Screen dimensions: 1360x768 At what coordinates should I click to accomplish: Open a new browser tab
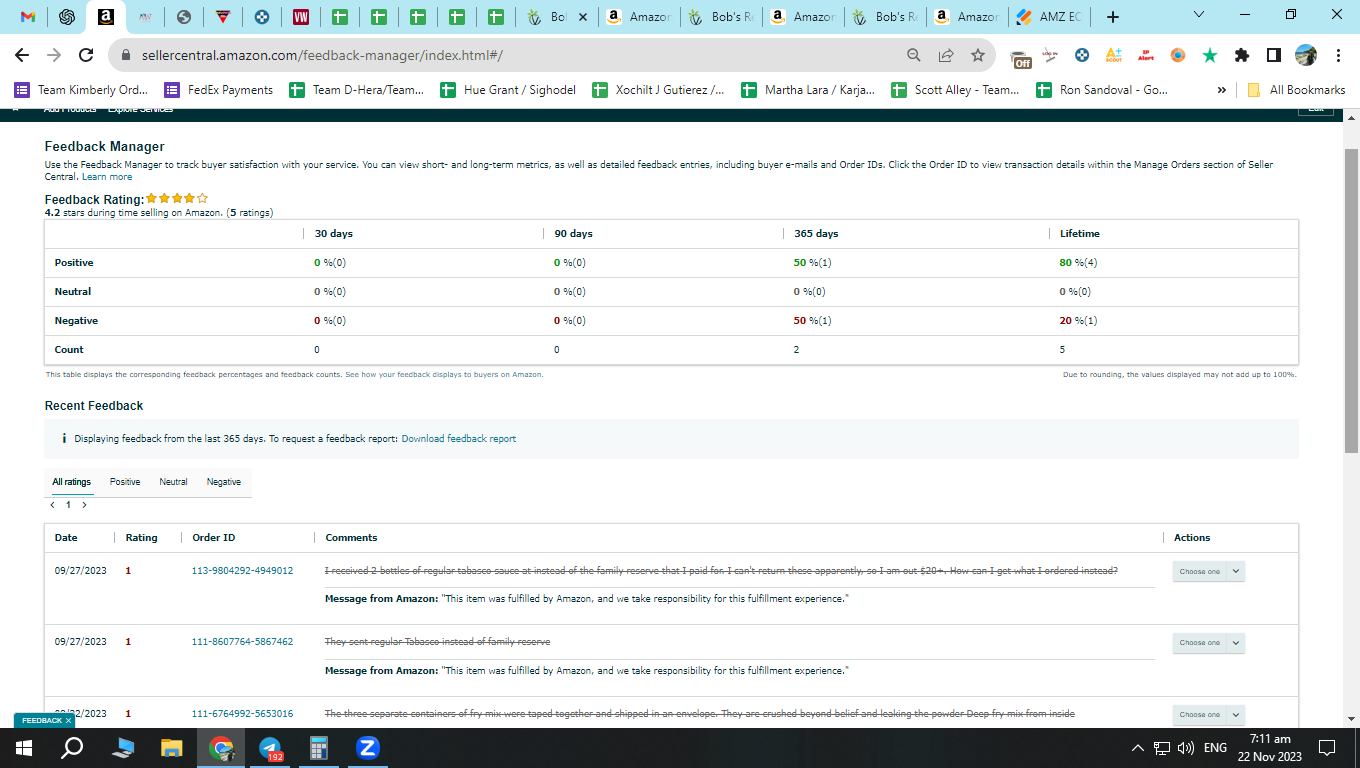click(x=1113, y=17)
